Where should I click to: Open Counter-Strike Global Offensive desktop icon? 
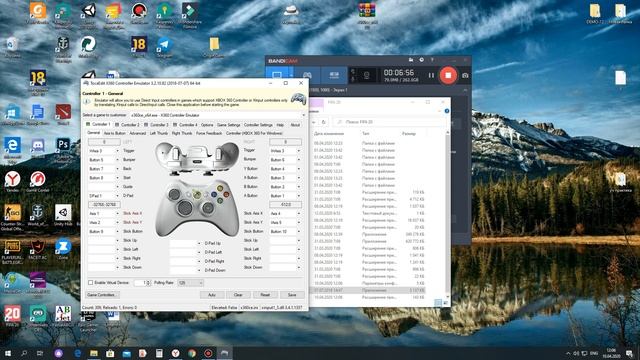(x=12, y=218)
